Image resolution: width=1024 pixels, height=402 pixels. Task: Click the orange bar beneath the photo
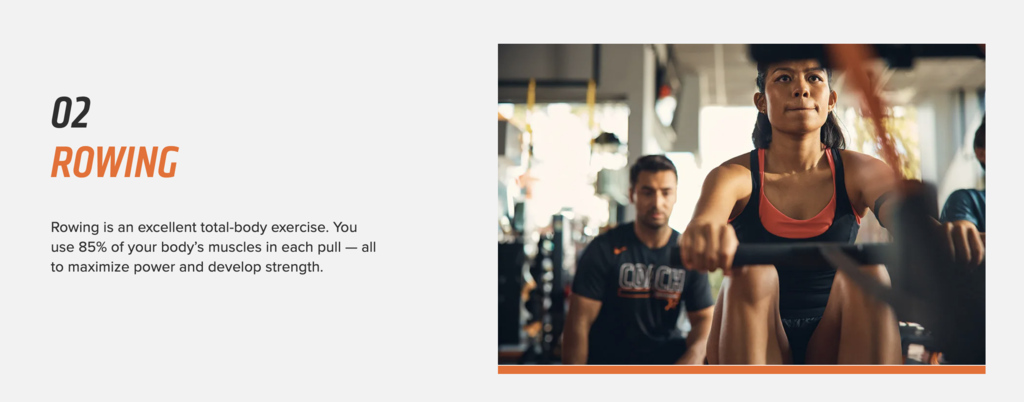[x=741, y=369]
